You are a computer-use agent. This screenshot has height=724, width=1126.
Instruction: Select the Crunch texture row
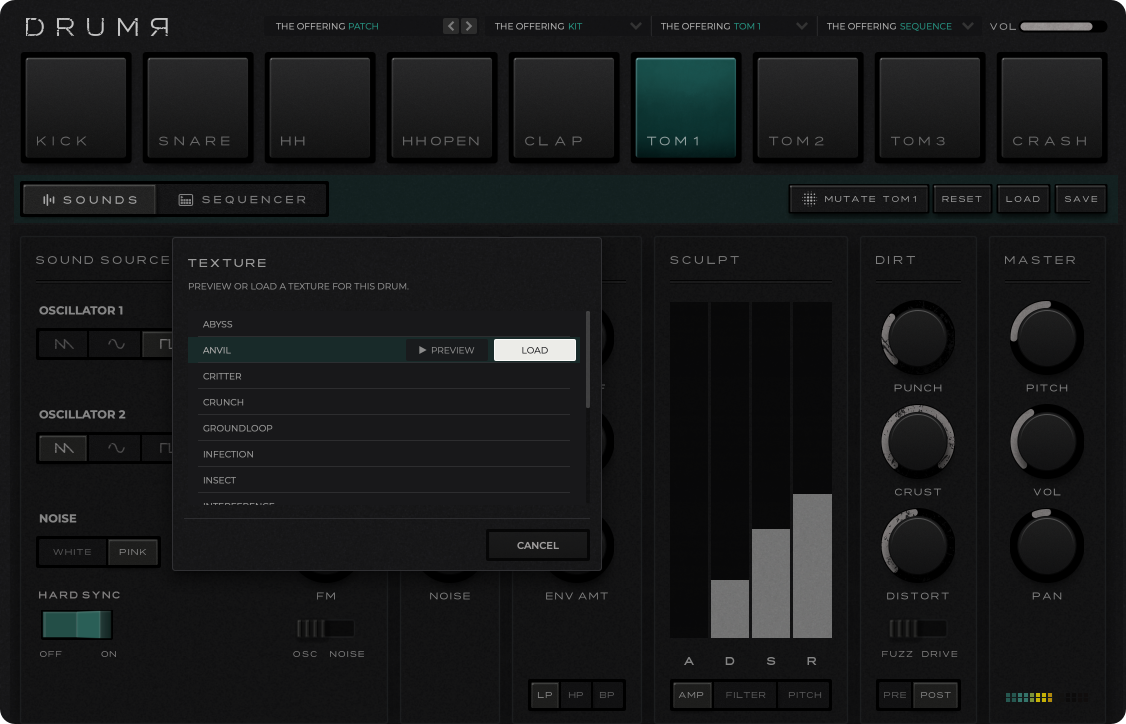pyautogui.click(x=384, y=402)
